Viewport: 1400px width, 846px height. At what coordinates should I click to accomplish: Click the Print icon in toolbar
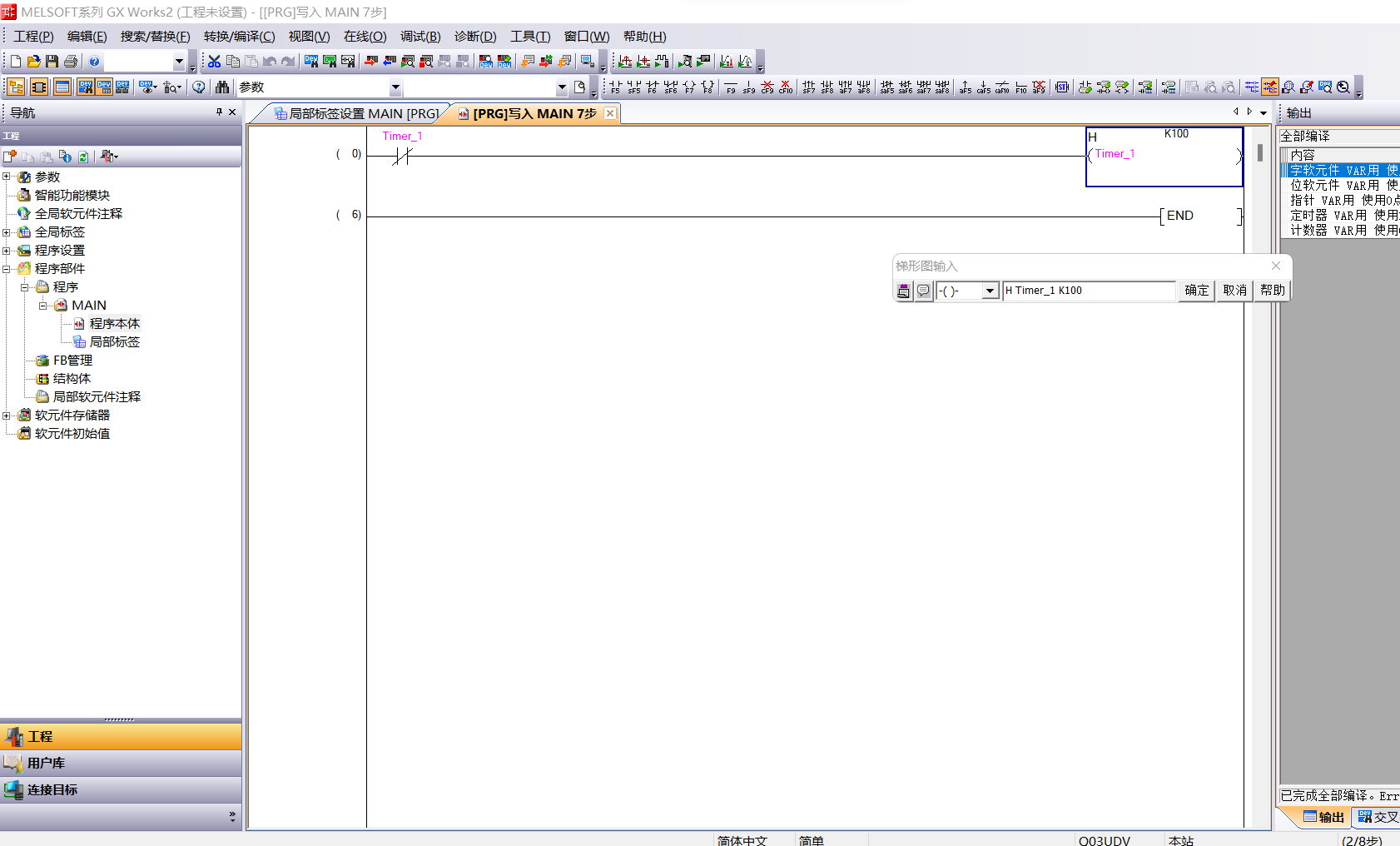point(71,62)
